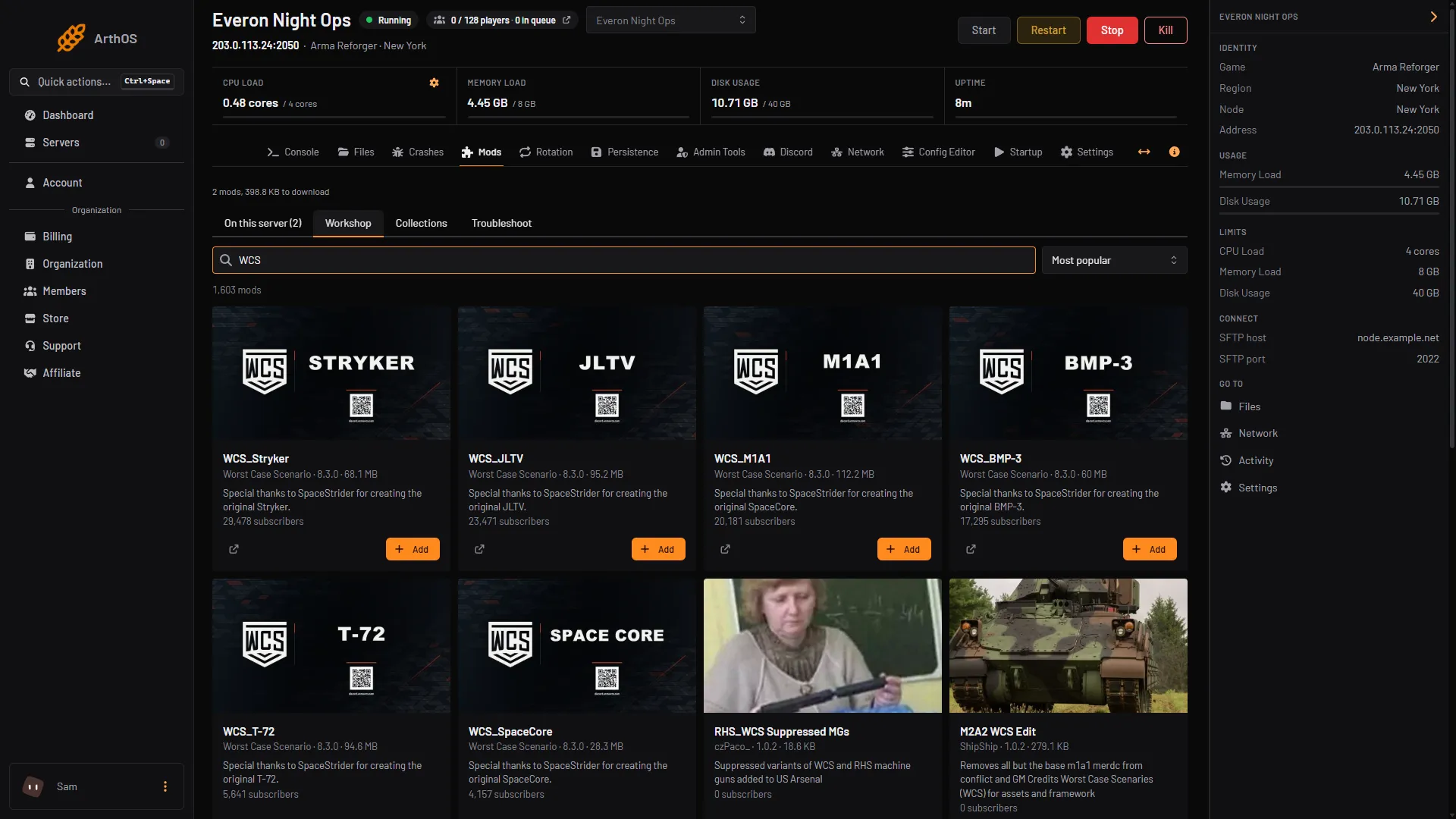
Task: Open the Config Editor tab
Action: pos(938,152)
